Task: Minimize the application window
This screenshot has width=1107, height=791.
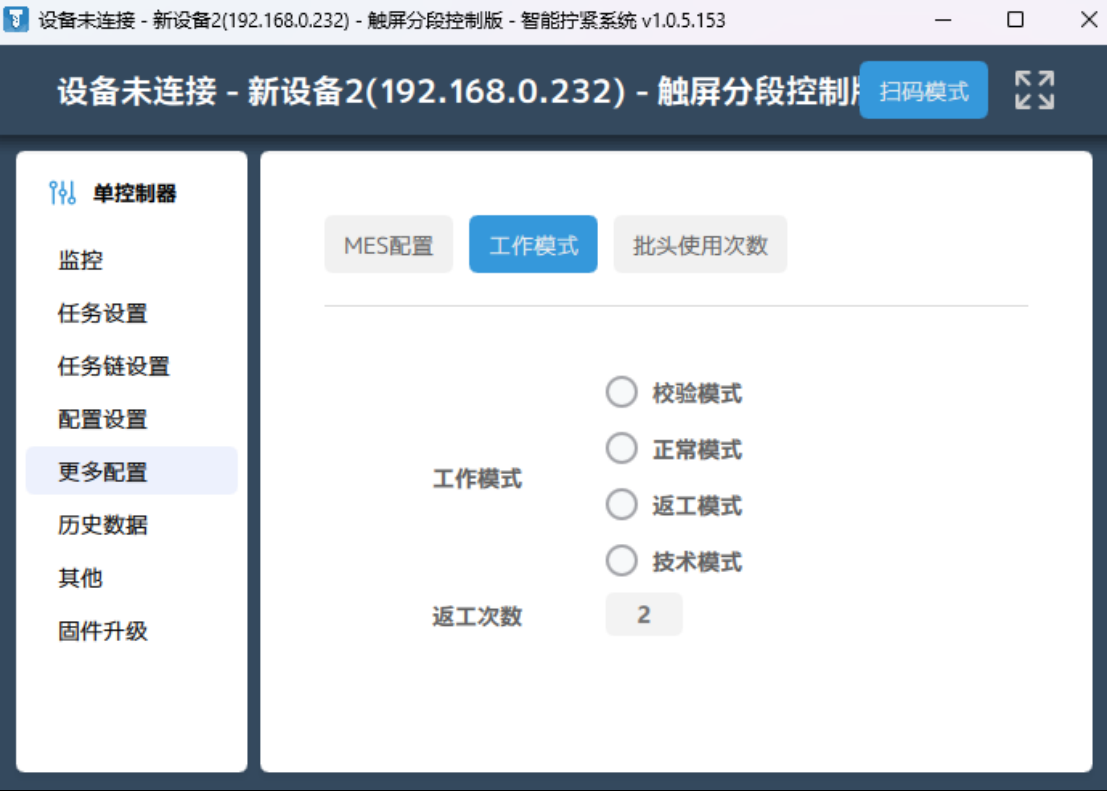Action: [x=943, y=20]
